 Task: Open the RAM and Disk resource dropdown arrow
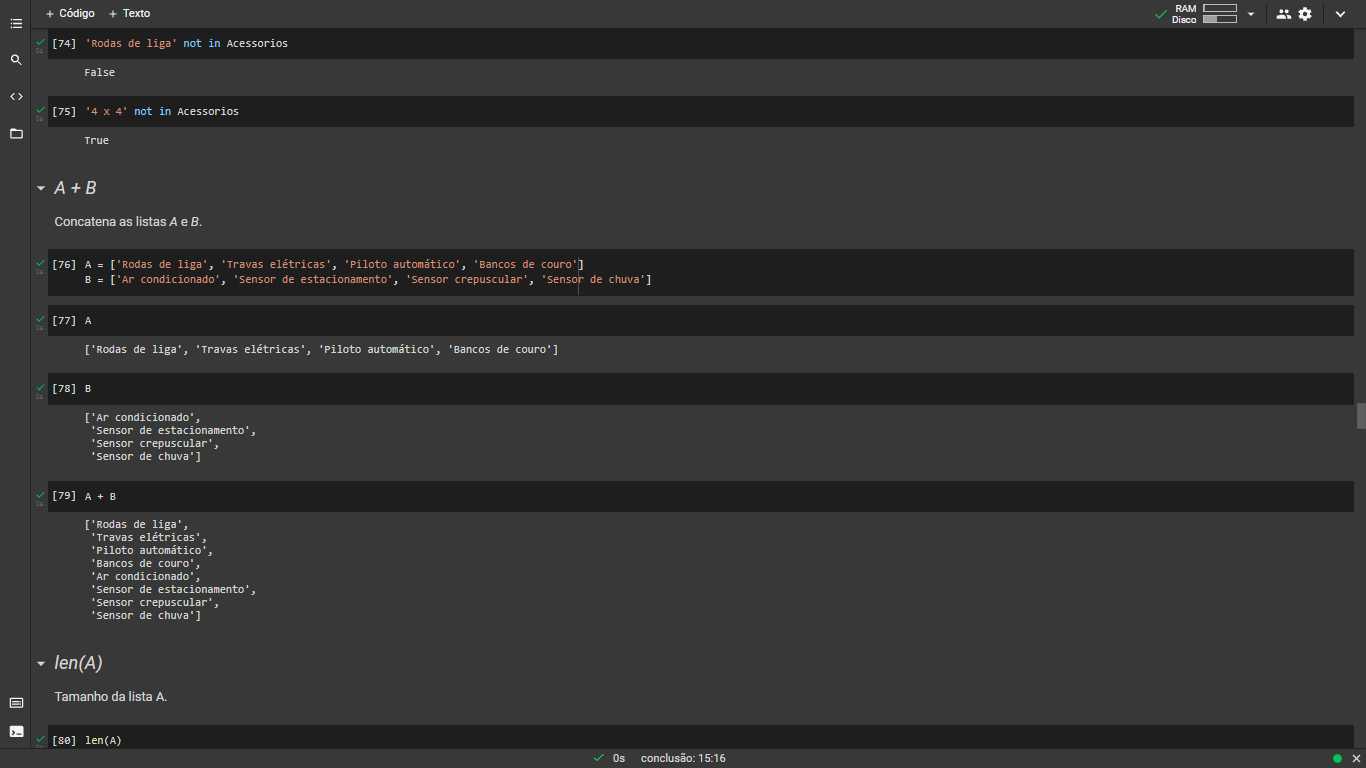pyautogui.click(x=1251, y=14)
